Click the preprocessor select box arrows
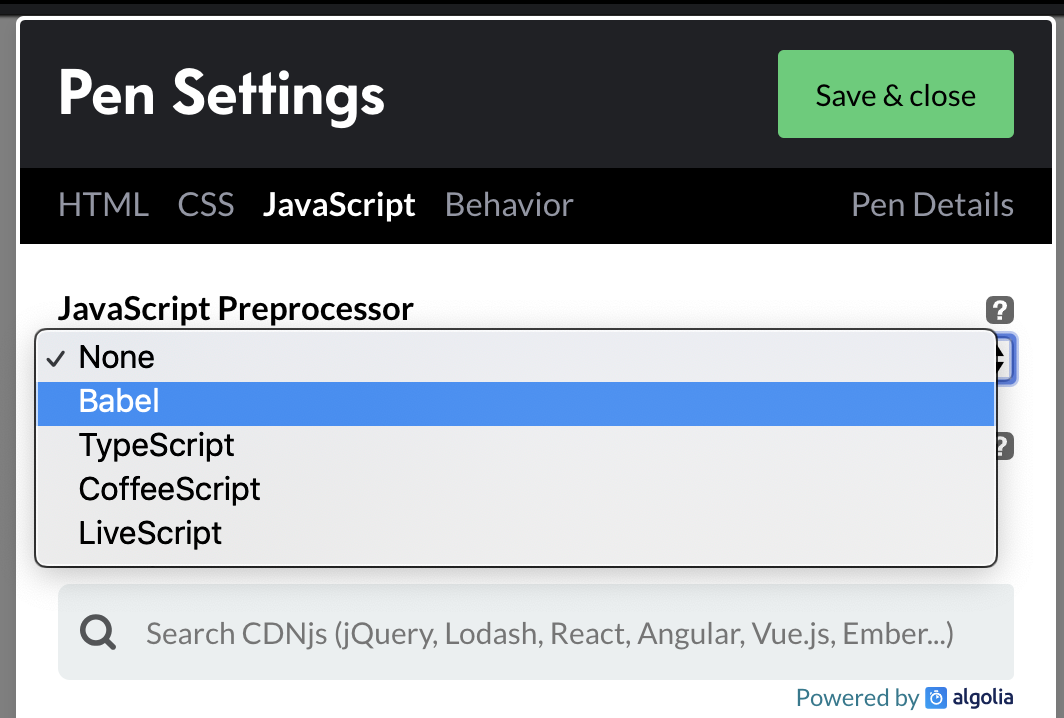This screenshot has height=718, width=1064. 1005,360
